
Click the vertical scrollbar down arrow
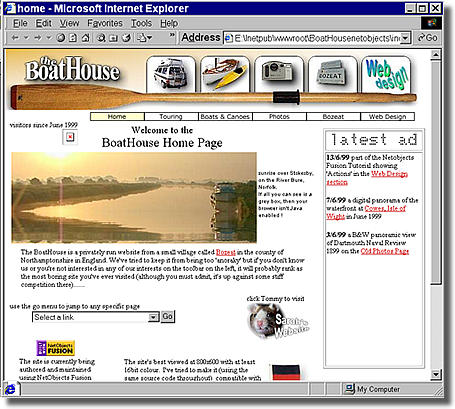435,374
